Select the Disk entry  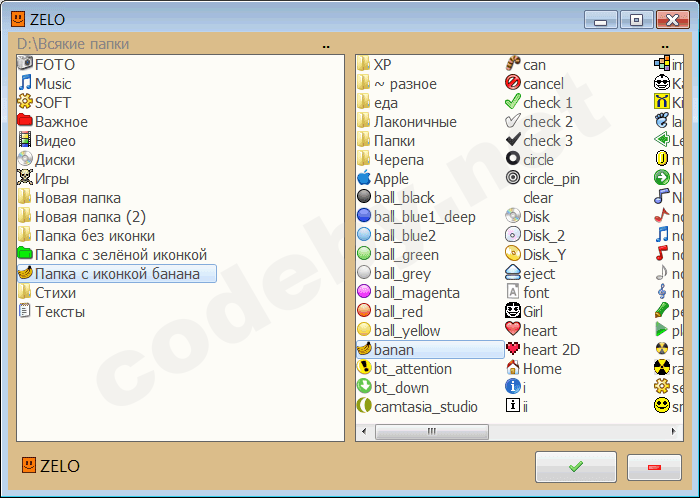(x=528, y=216)
